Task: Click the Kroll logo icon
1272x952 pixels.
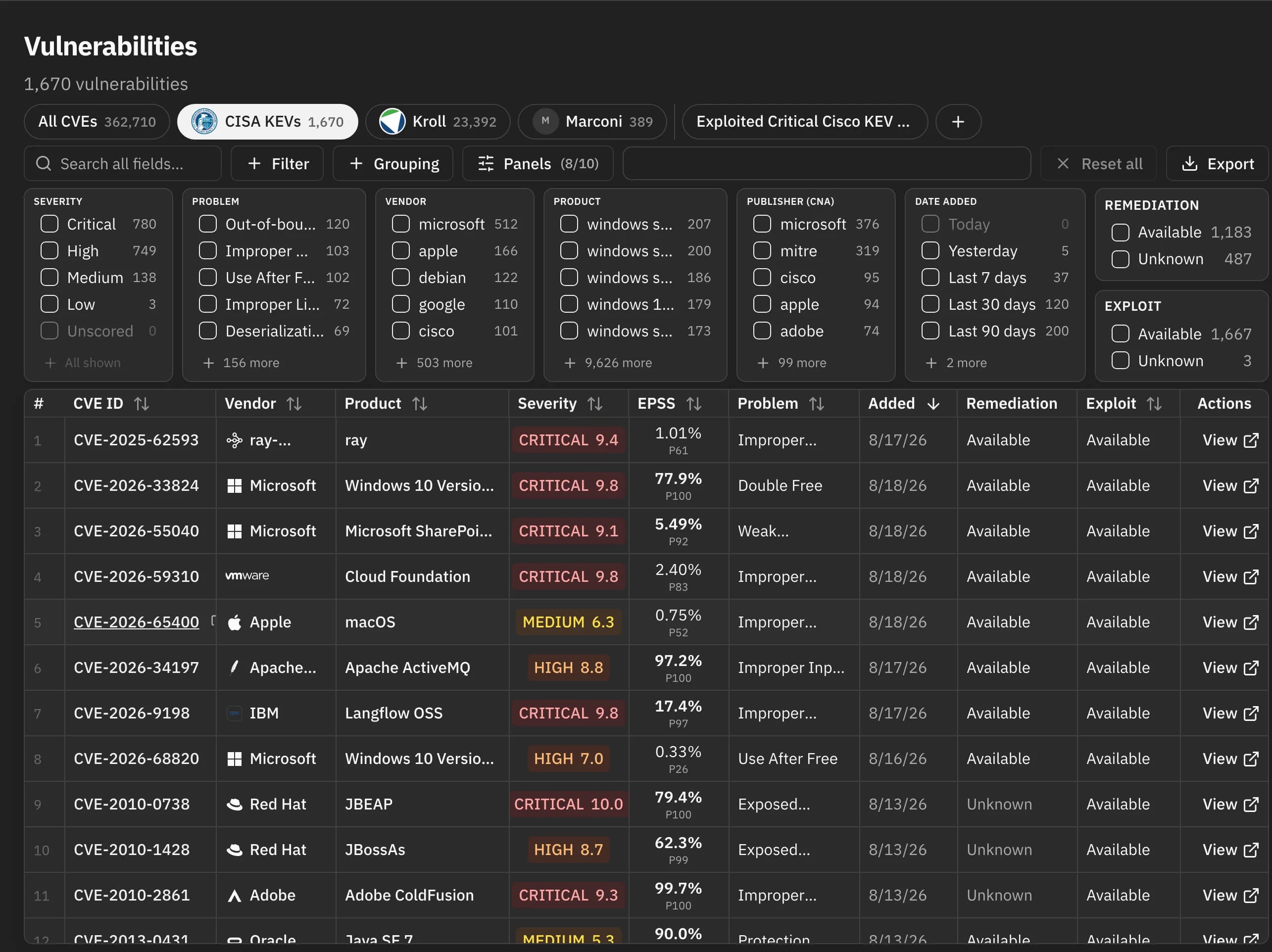Action: tap(392, 121)
